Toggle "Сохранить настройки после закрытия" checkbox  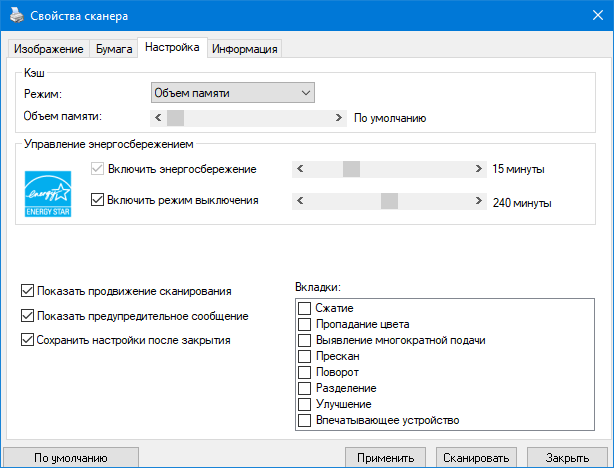coord(26,340)
